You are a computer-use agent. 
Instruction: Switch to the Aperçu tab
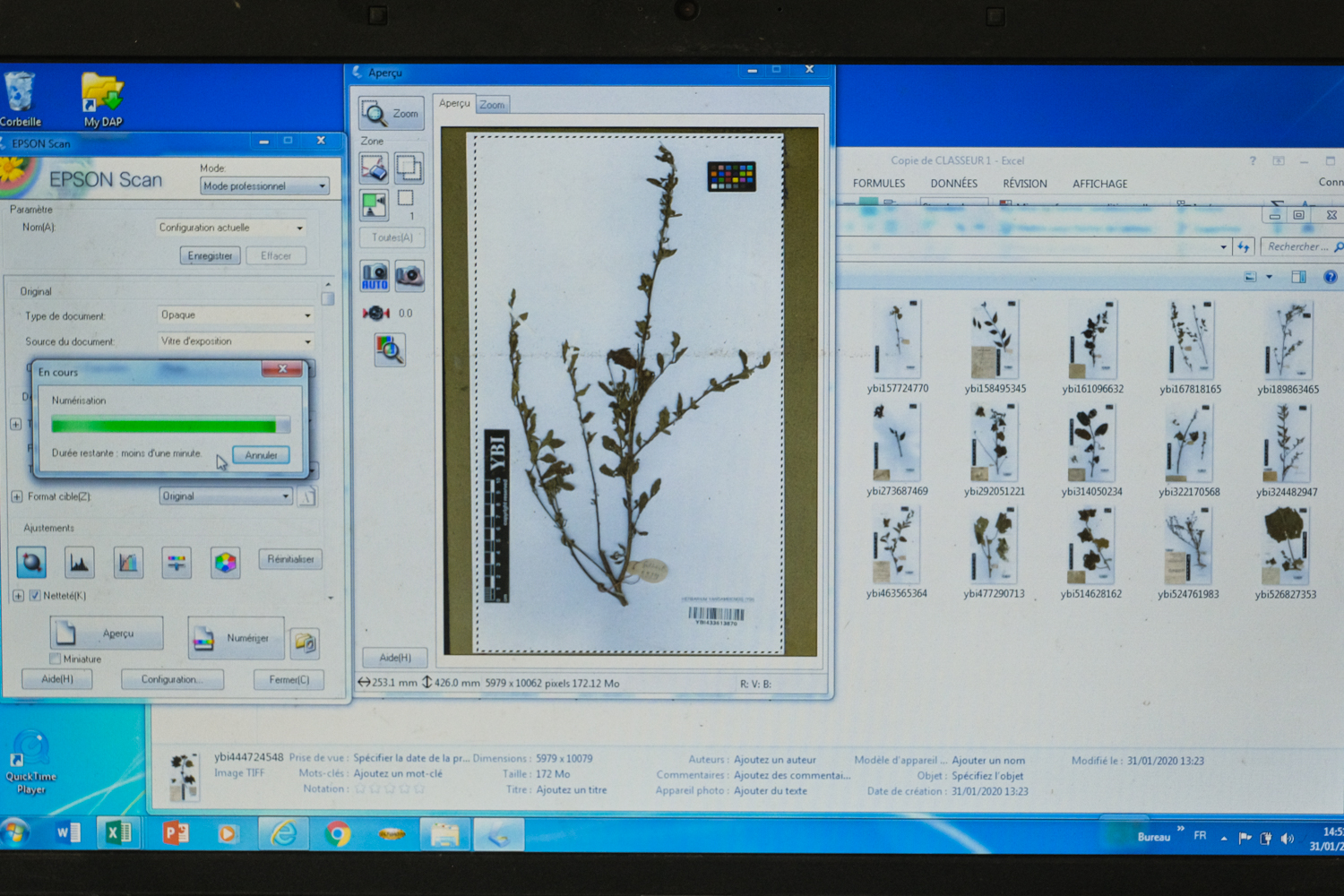pos(454,104)
